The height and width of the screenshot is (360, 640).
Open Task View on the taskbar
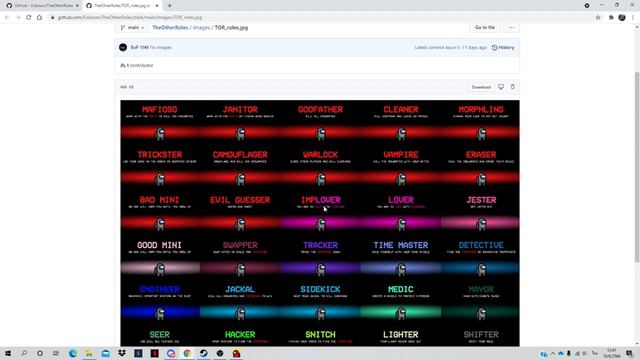point(56,353)
